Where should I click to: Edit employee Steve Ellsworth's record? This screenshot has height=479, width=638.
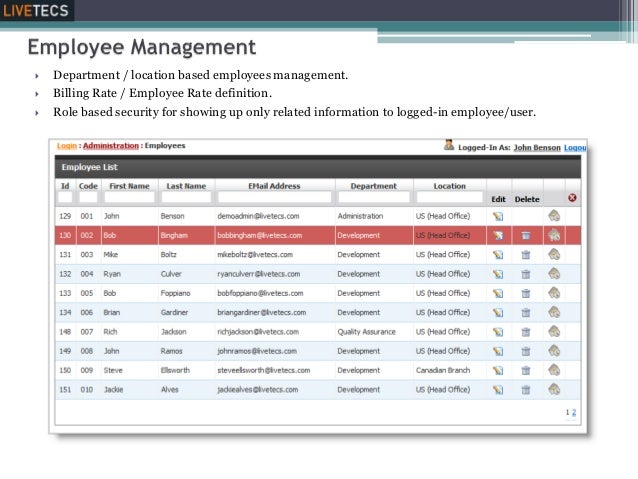point(498,370)
